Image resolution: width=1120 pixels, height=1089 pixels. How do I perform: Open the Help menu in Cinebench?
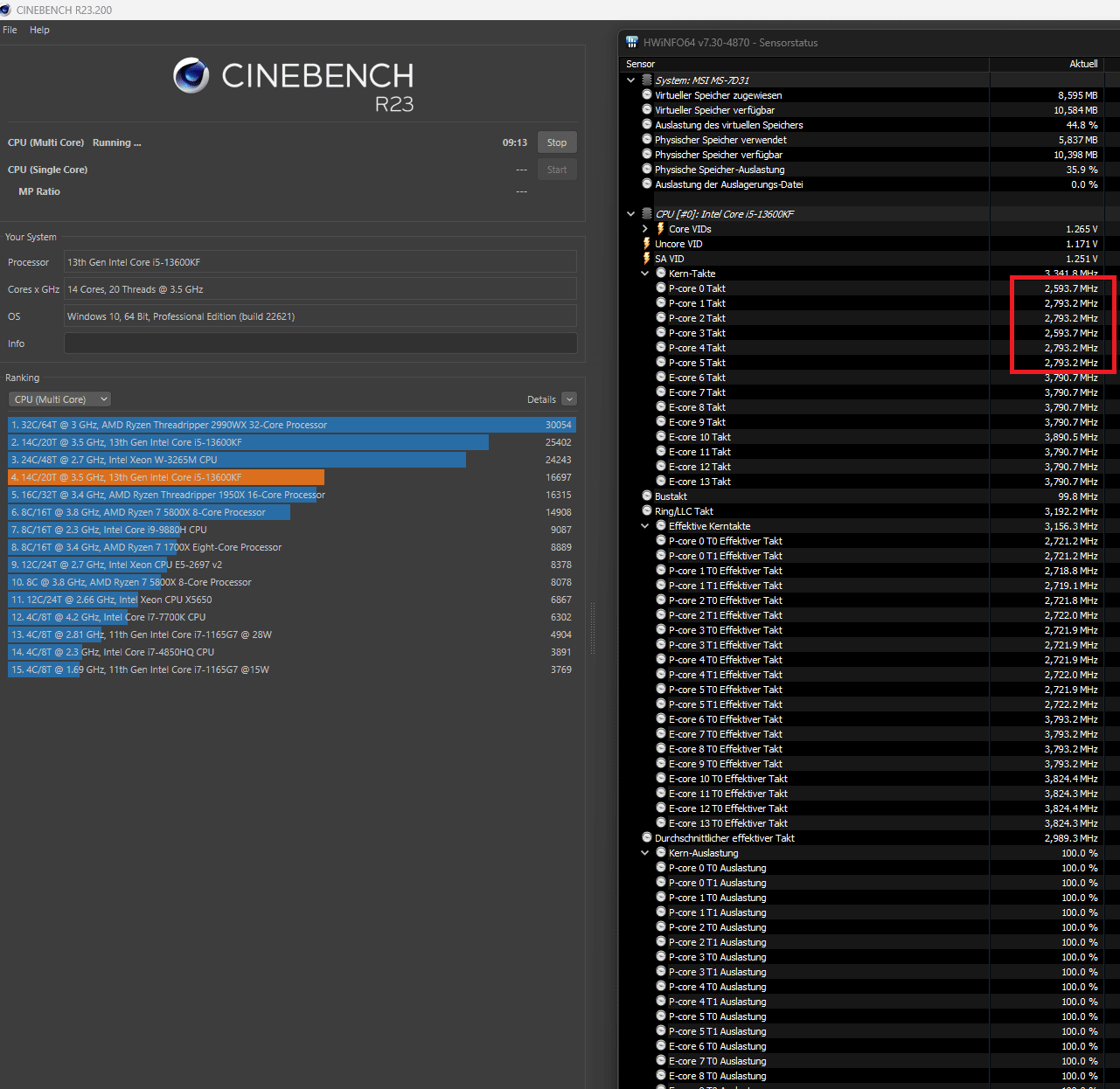click(39, 30)
